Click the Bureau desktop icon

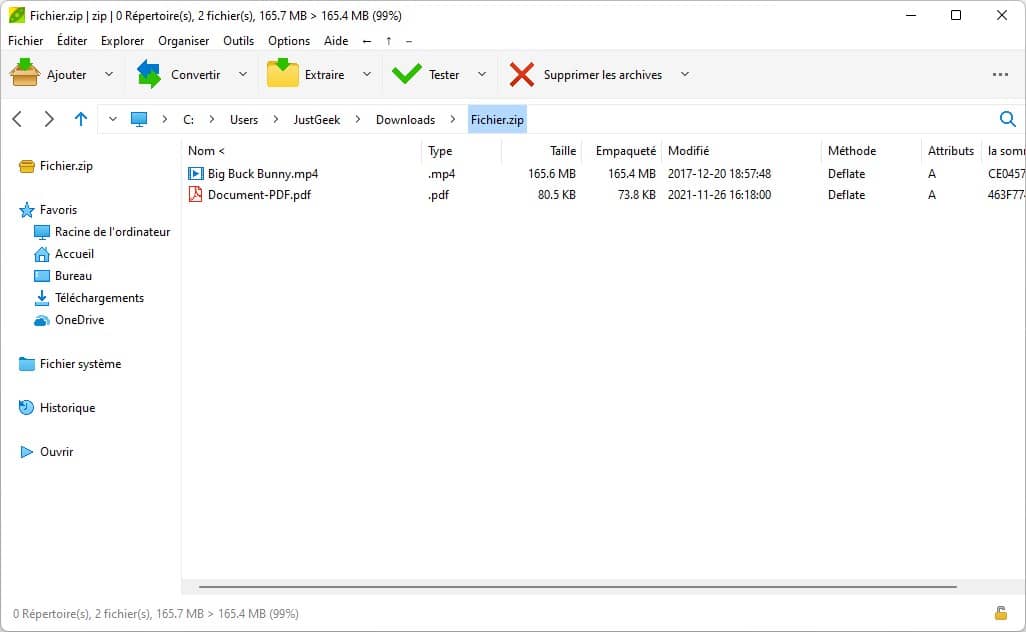point(42,276)
